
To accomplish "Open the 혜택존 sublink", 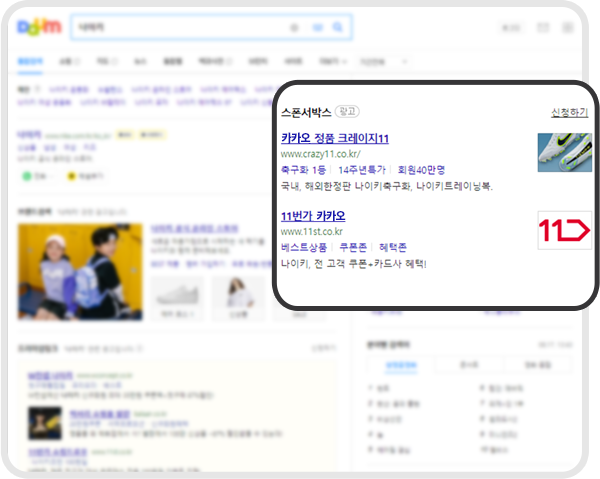I will pyautogui.click(x=393, y=248).
